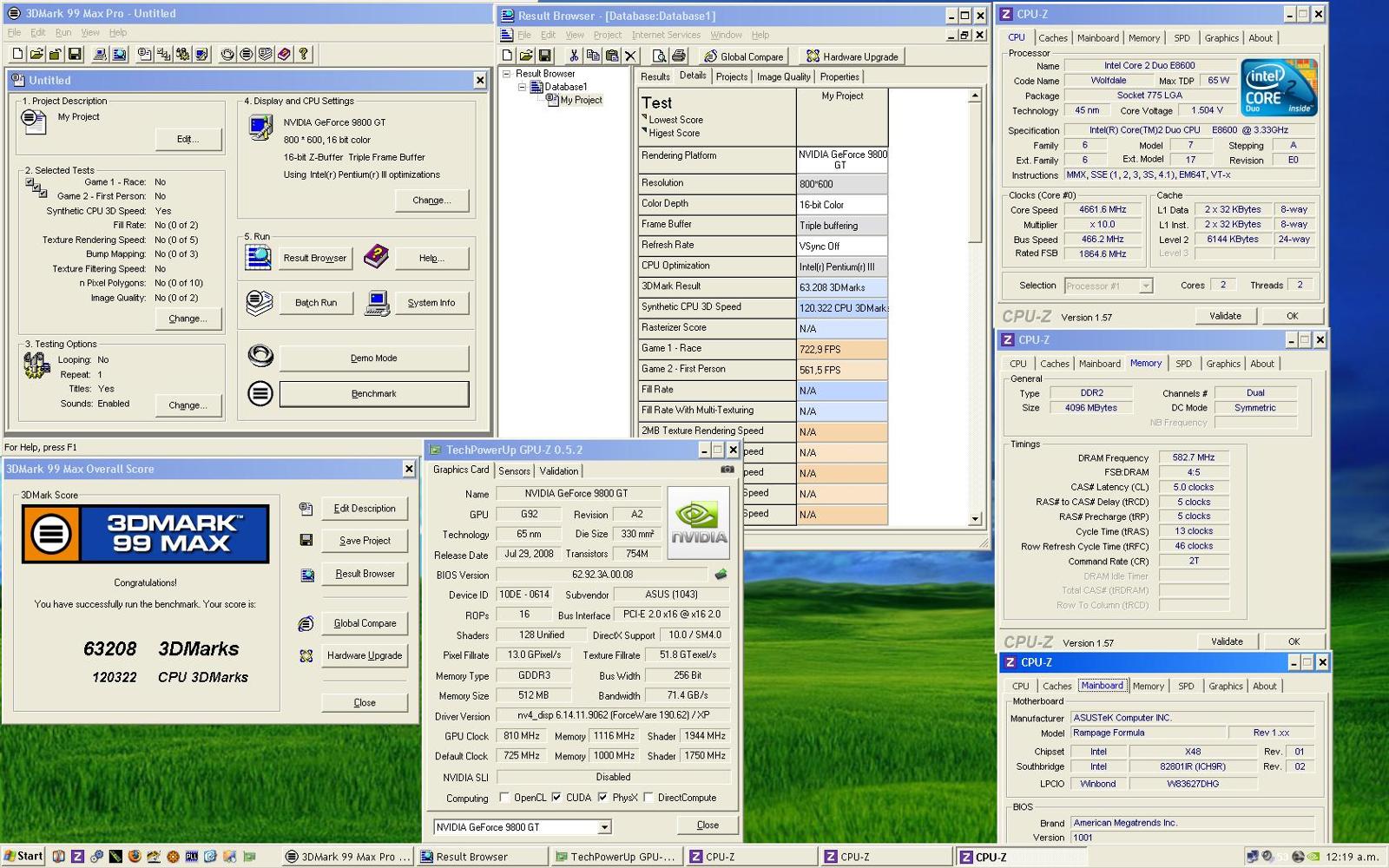Switch to Validation tab in GPU-Z

(x=558, y=470)
